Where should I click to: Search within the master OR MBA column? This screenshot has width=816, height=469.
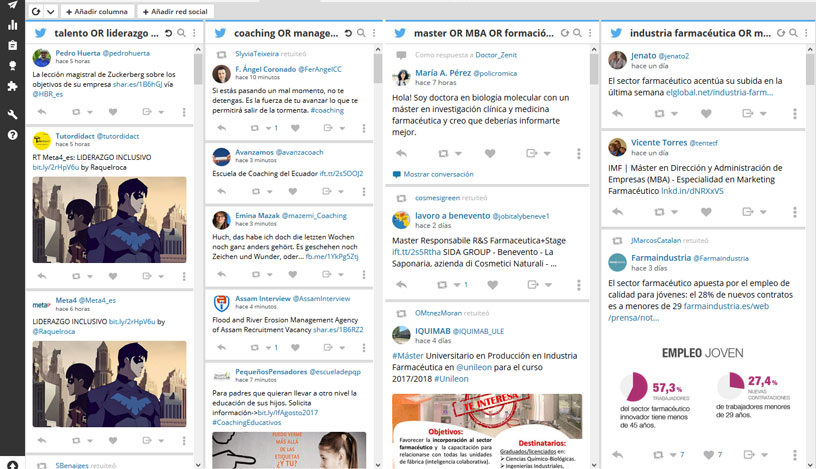[x=577, y=33]
